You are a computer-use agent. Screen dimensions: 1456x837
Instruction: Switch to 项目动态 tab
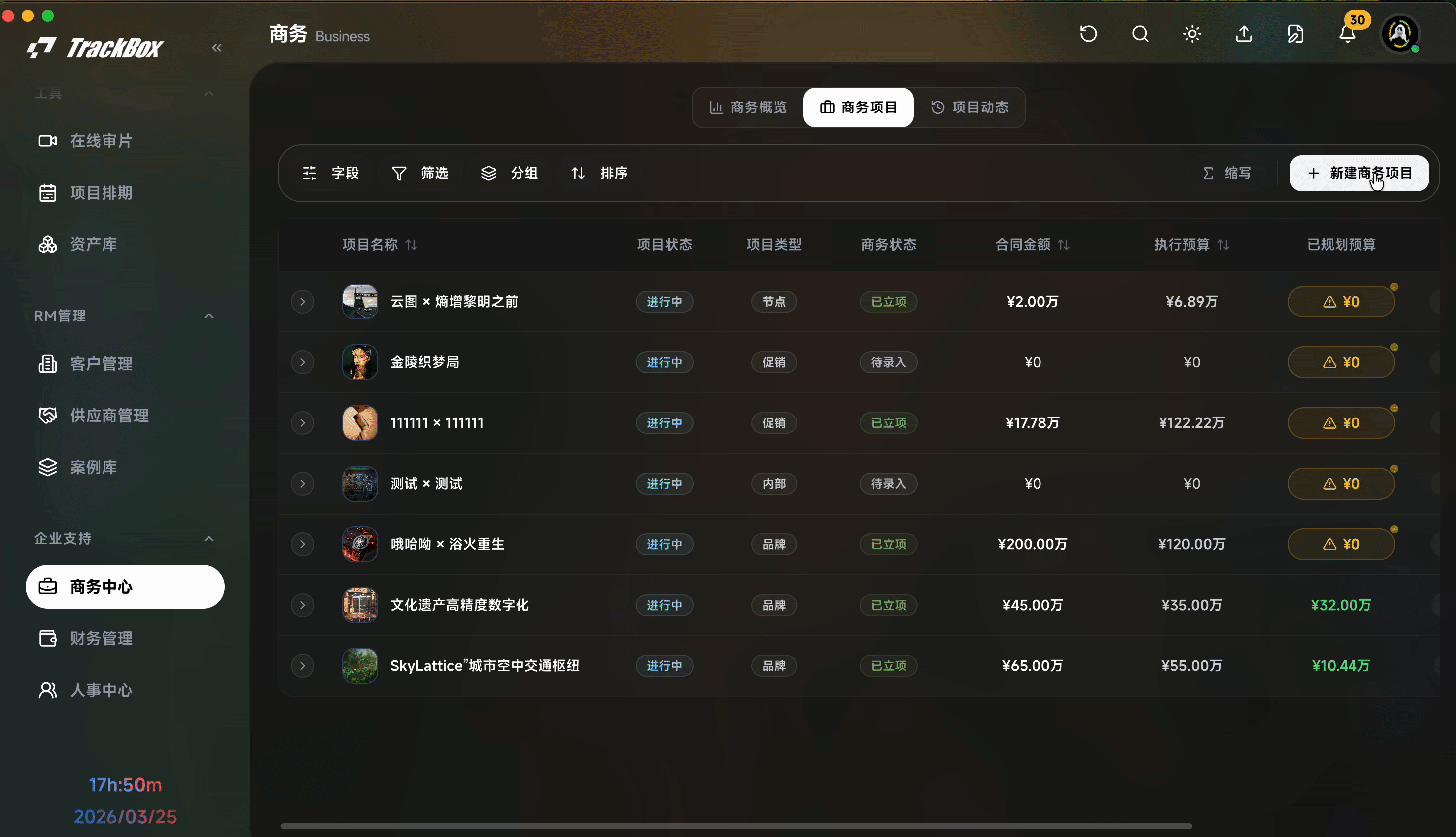[x=969, y=107]
